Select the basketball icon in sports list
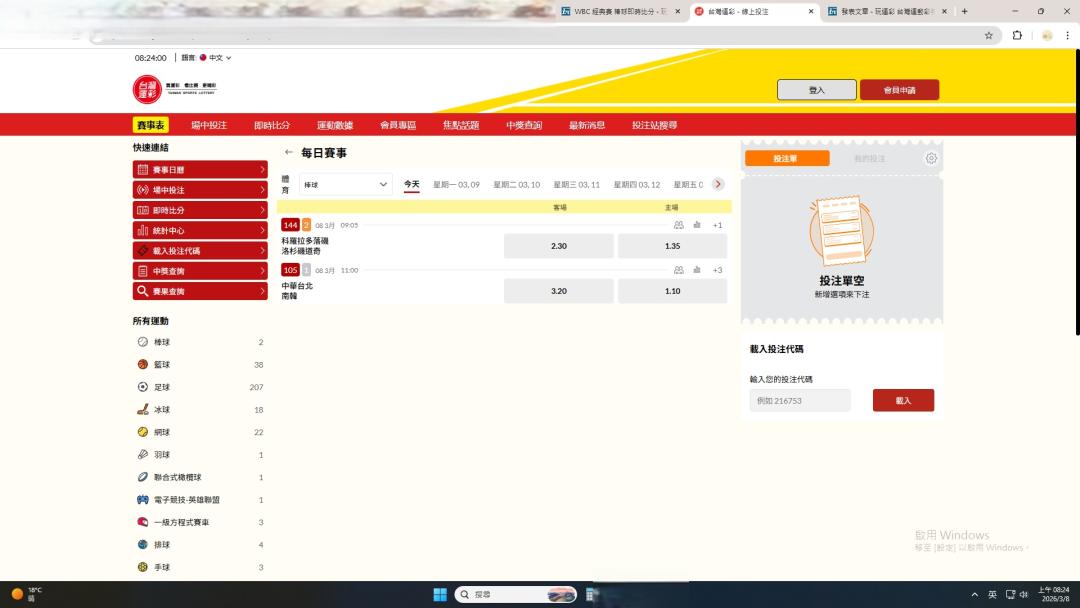 point(142,365)
